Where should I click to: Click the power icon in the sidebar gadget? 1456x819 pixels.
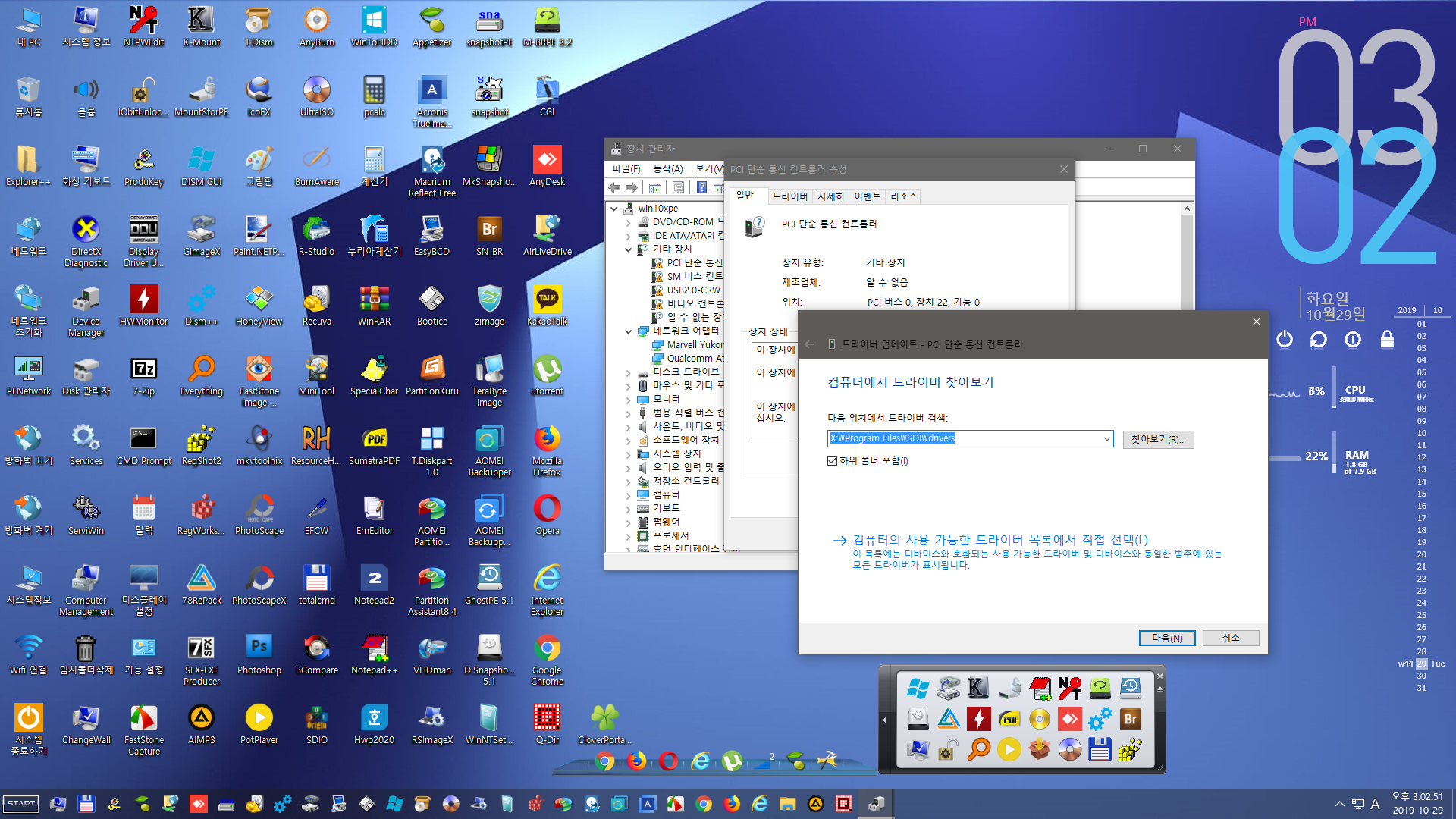(x=1284, y=339)
